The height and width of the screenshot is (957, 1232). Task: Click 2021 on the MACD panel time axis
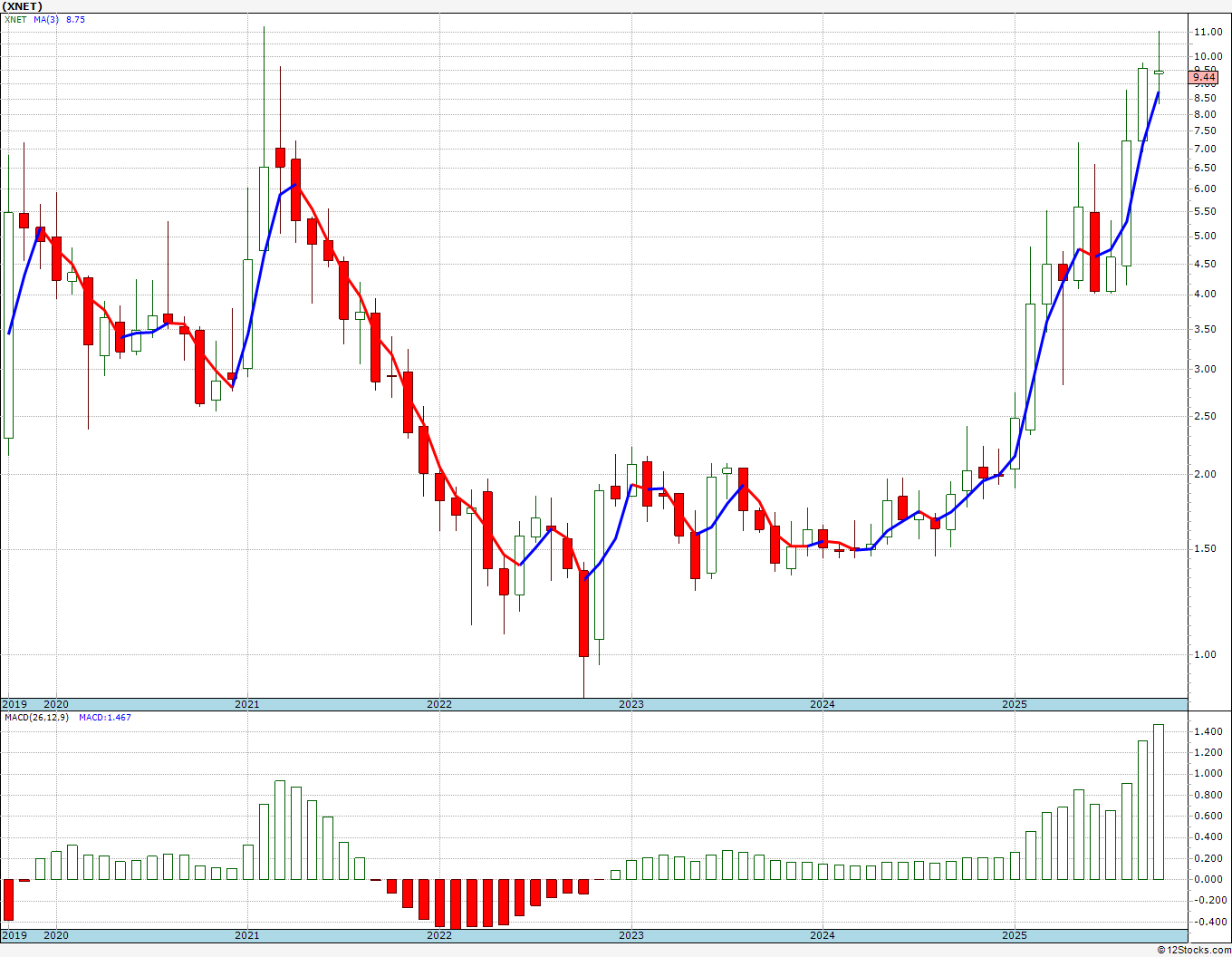[247, 935]
